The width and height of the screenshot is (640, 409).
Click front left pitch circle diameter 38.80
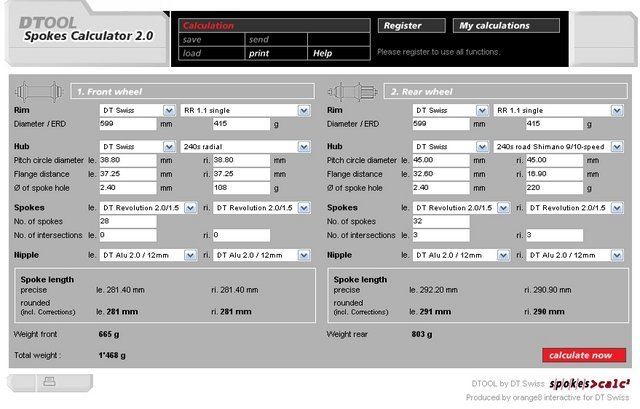(x=128, y=160)
